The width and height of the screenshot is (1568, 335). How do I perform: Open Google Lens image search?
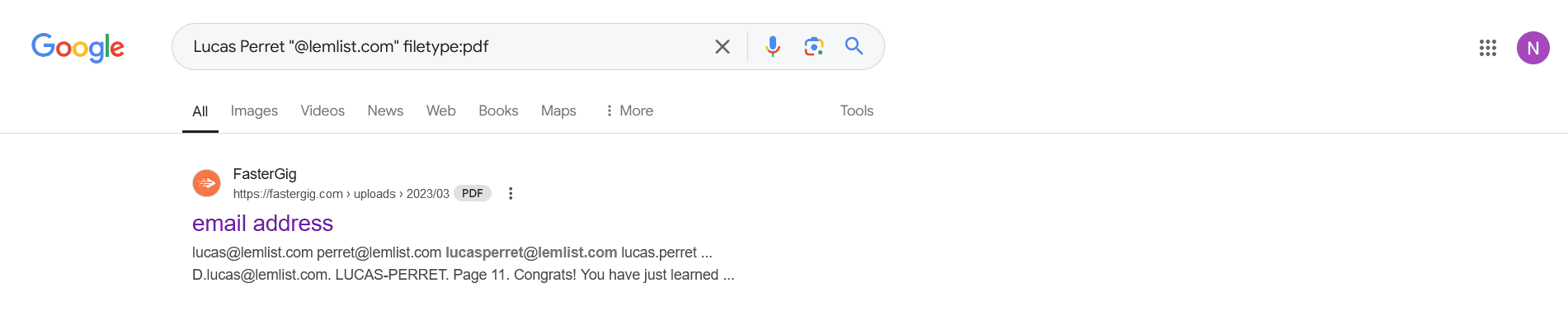pos(814,47)
